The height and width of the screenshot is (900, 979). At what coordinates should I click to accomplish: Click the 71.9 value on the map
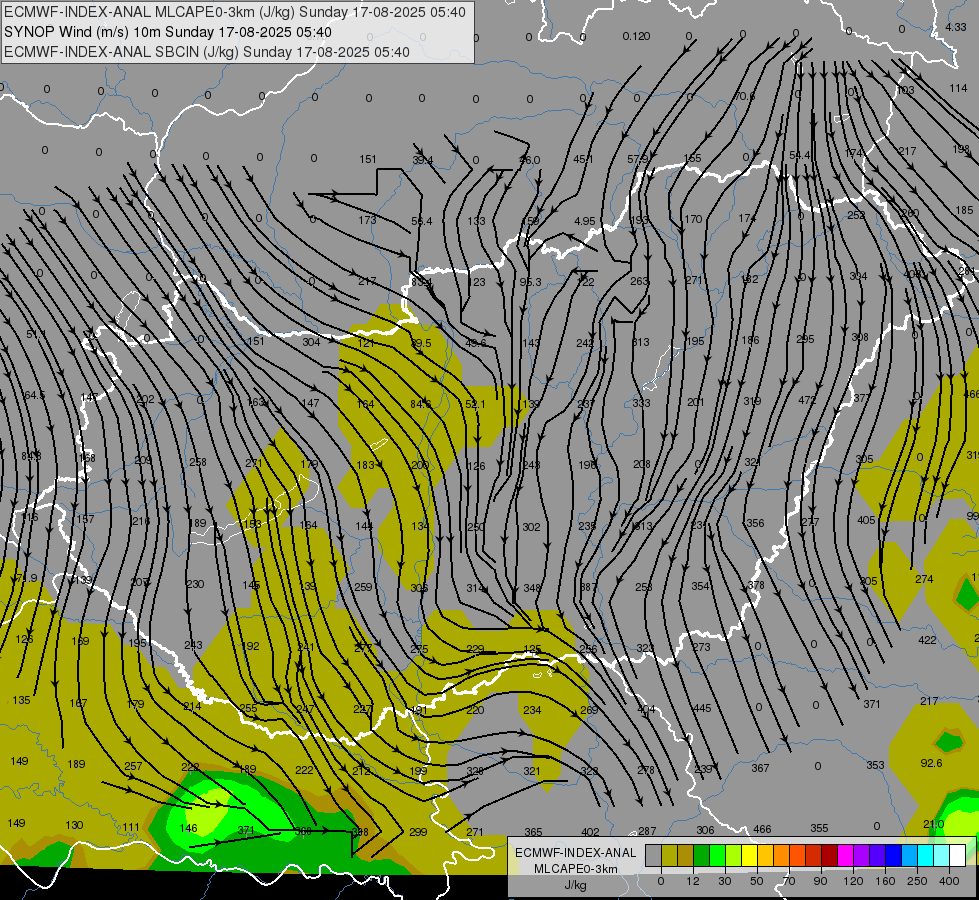26,578
